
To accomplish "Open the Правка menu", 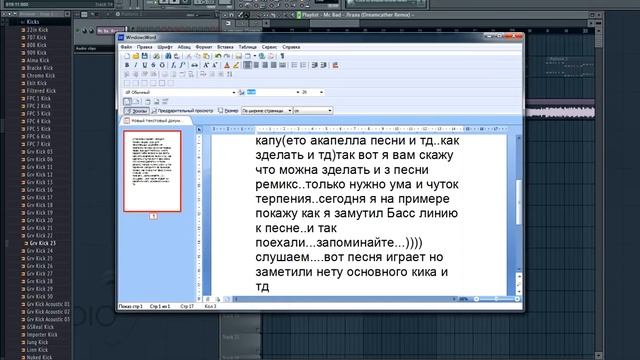I will [144, 47].
